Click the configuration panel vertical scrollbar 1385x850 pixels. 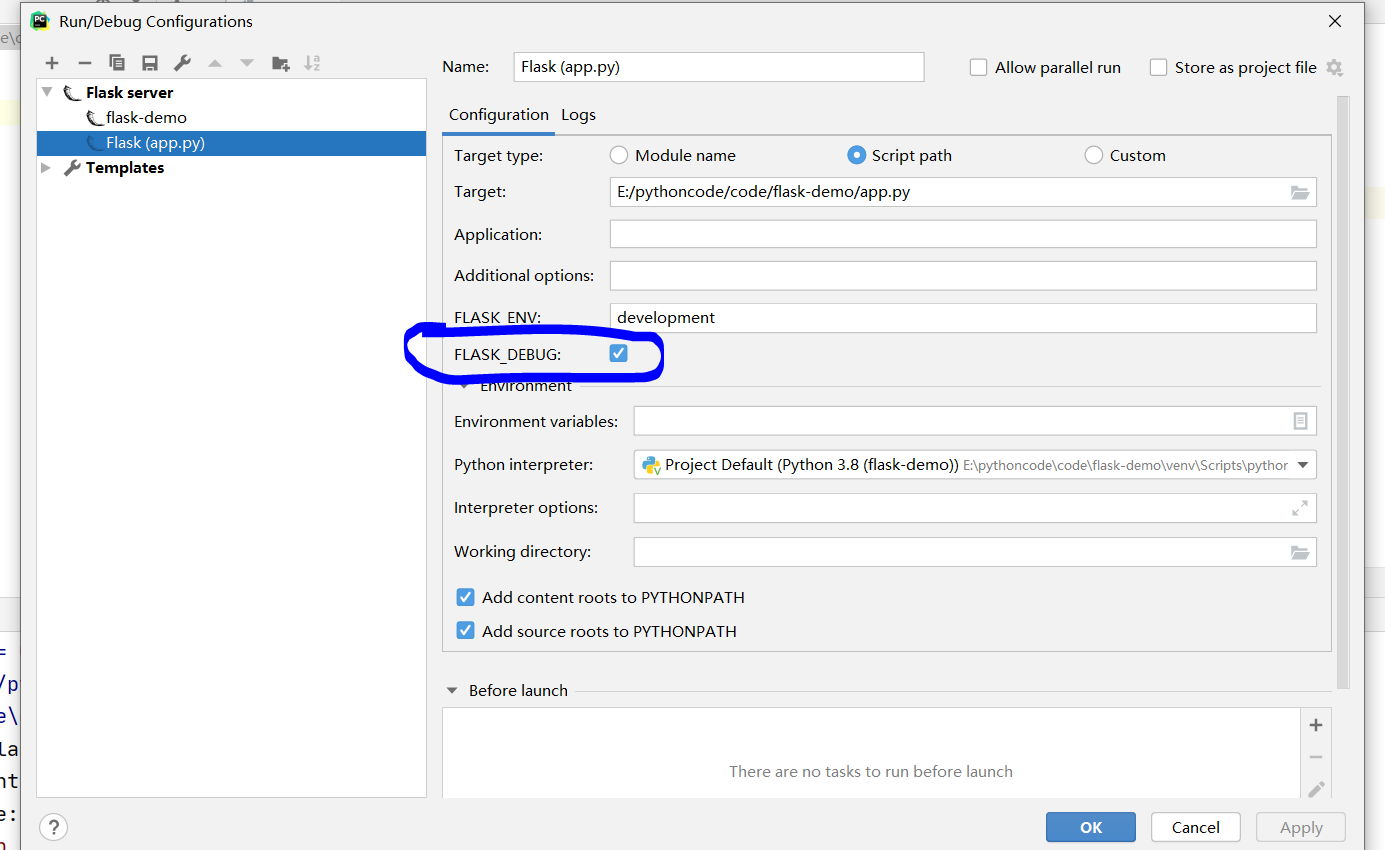1343,390
